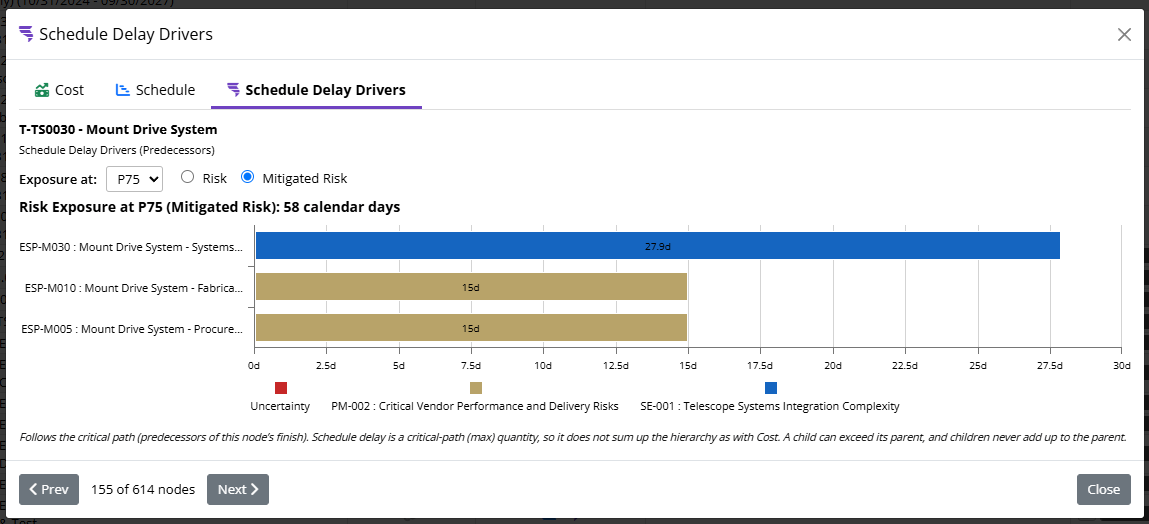Click the Uncertainty legend label
The width and height of the screenshot is (1149, 524).
(x=280, y=406)
